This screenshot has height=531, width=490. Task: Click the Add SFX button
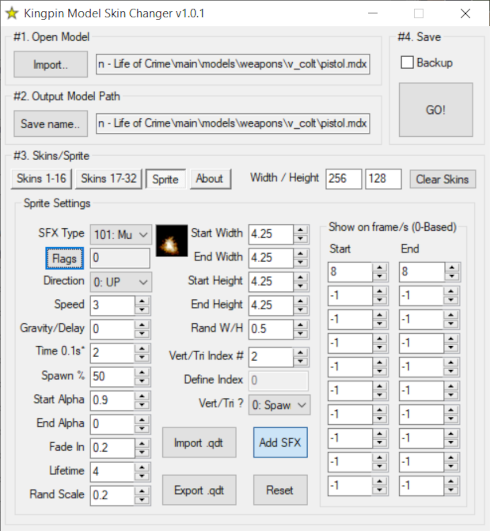point(280,443)
